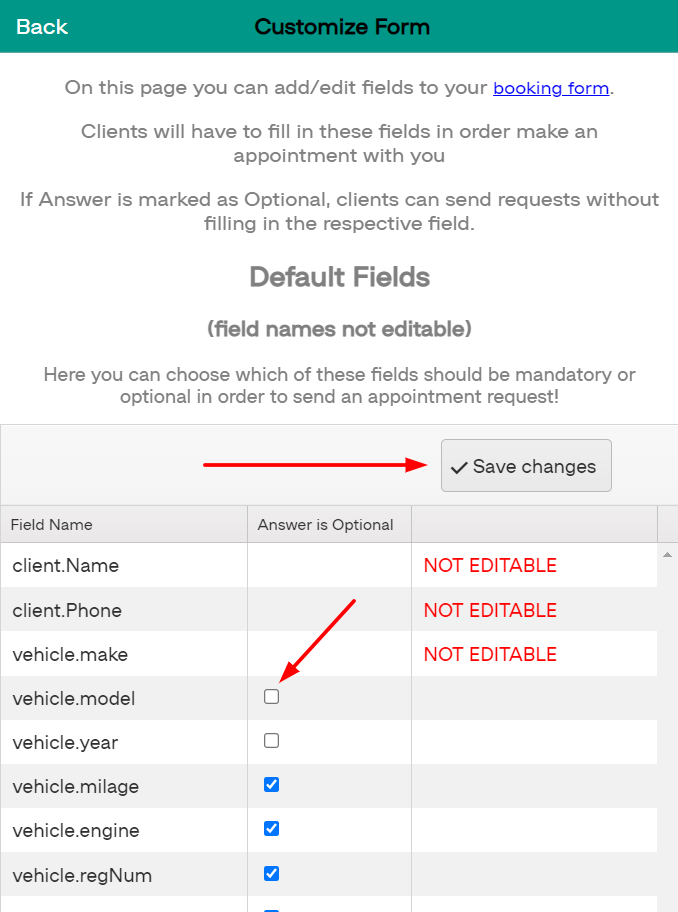Click the checkmark icon inside Save changes
This screenshot has height=912, width=678.
pyautogui.click(x=459, y=465)
